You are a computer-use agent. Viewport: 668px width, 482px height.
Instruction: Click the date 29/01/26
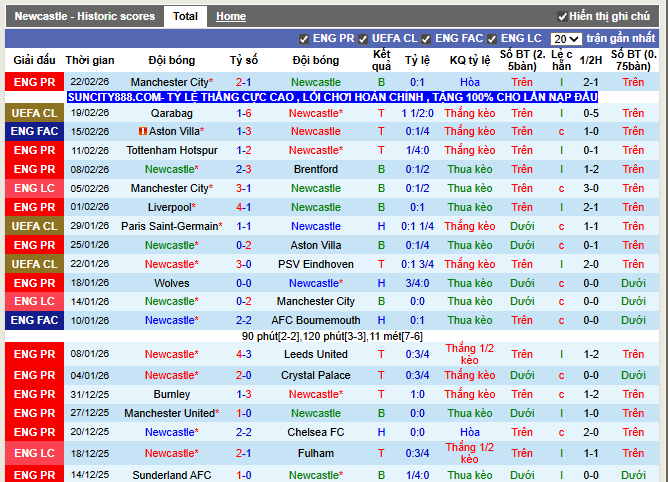click(x=90, y=226)
